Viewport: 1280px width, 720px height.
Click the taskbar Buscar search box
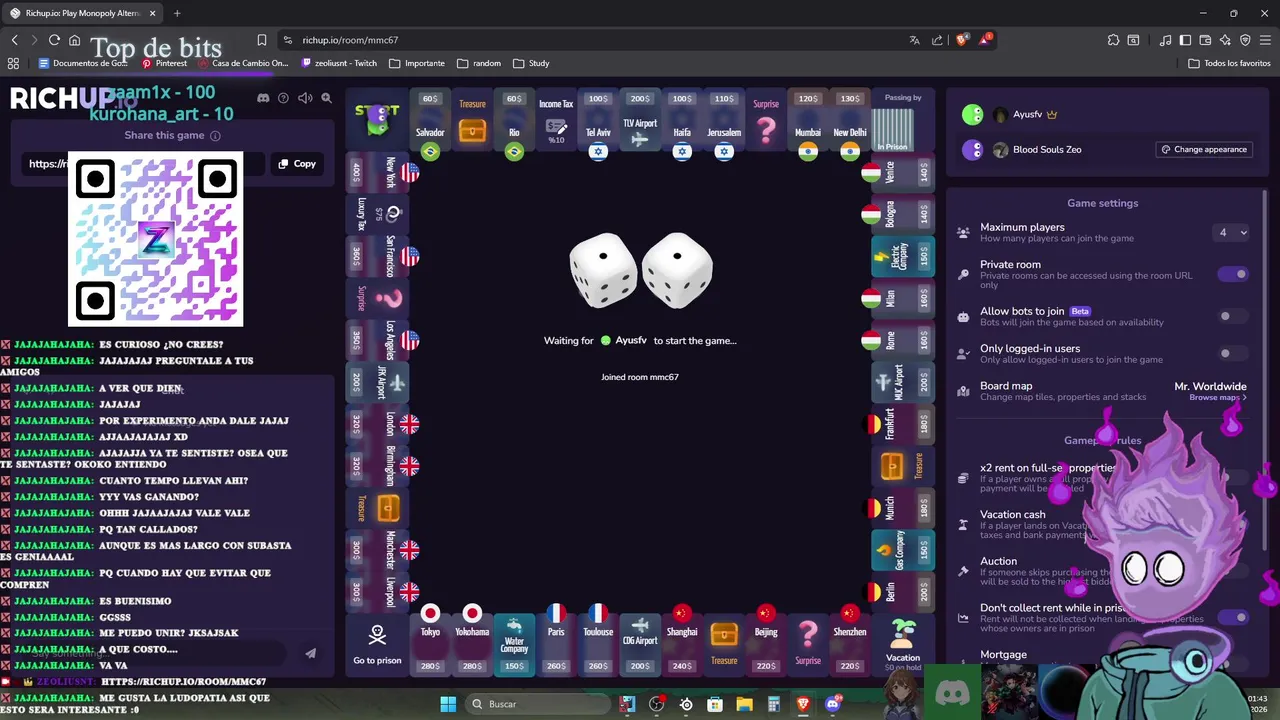point(538,704)
